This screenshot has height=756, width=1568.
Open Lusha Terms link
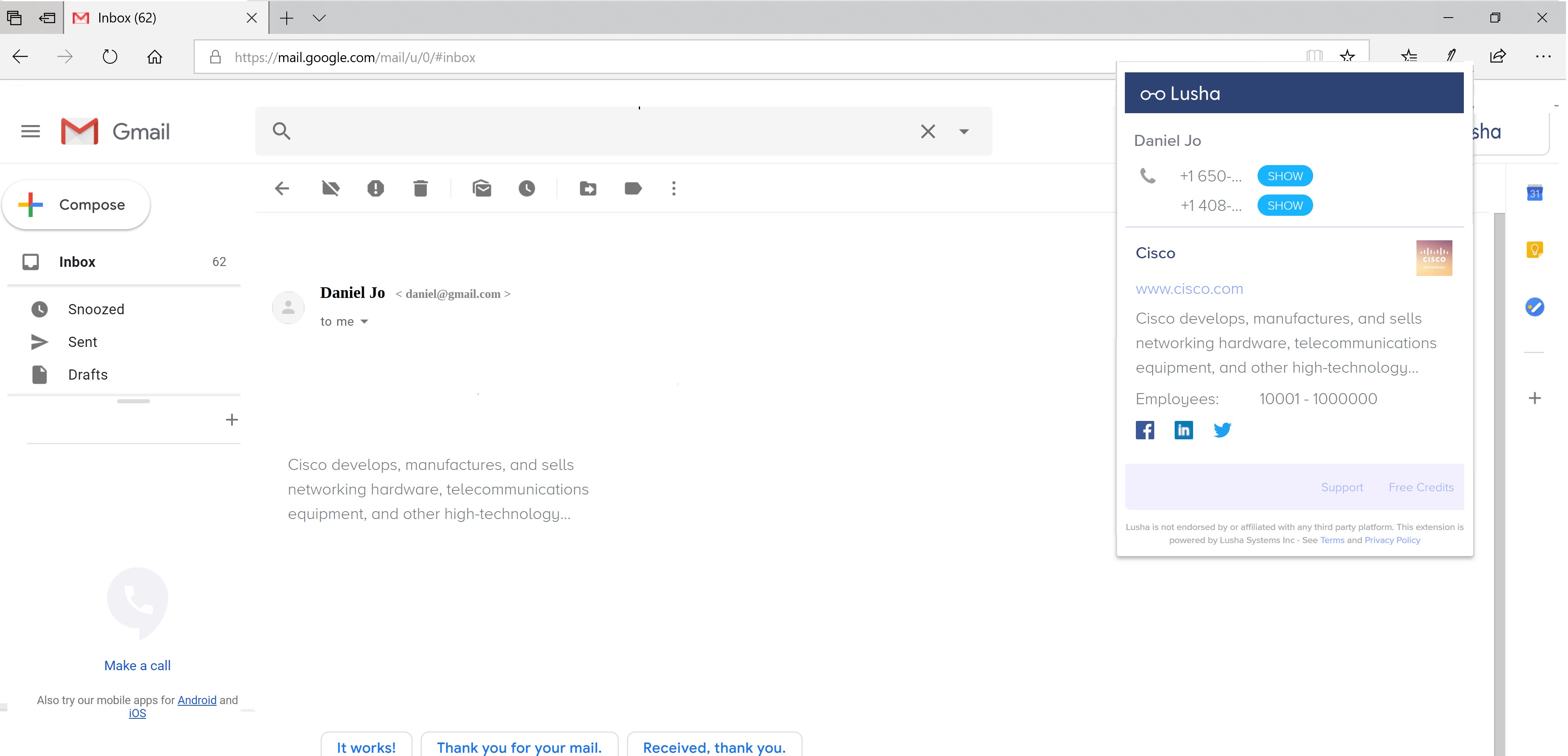pos(1332,540)
